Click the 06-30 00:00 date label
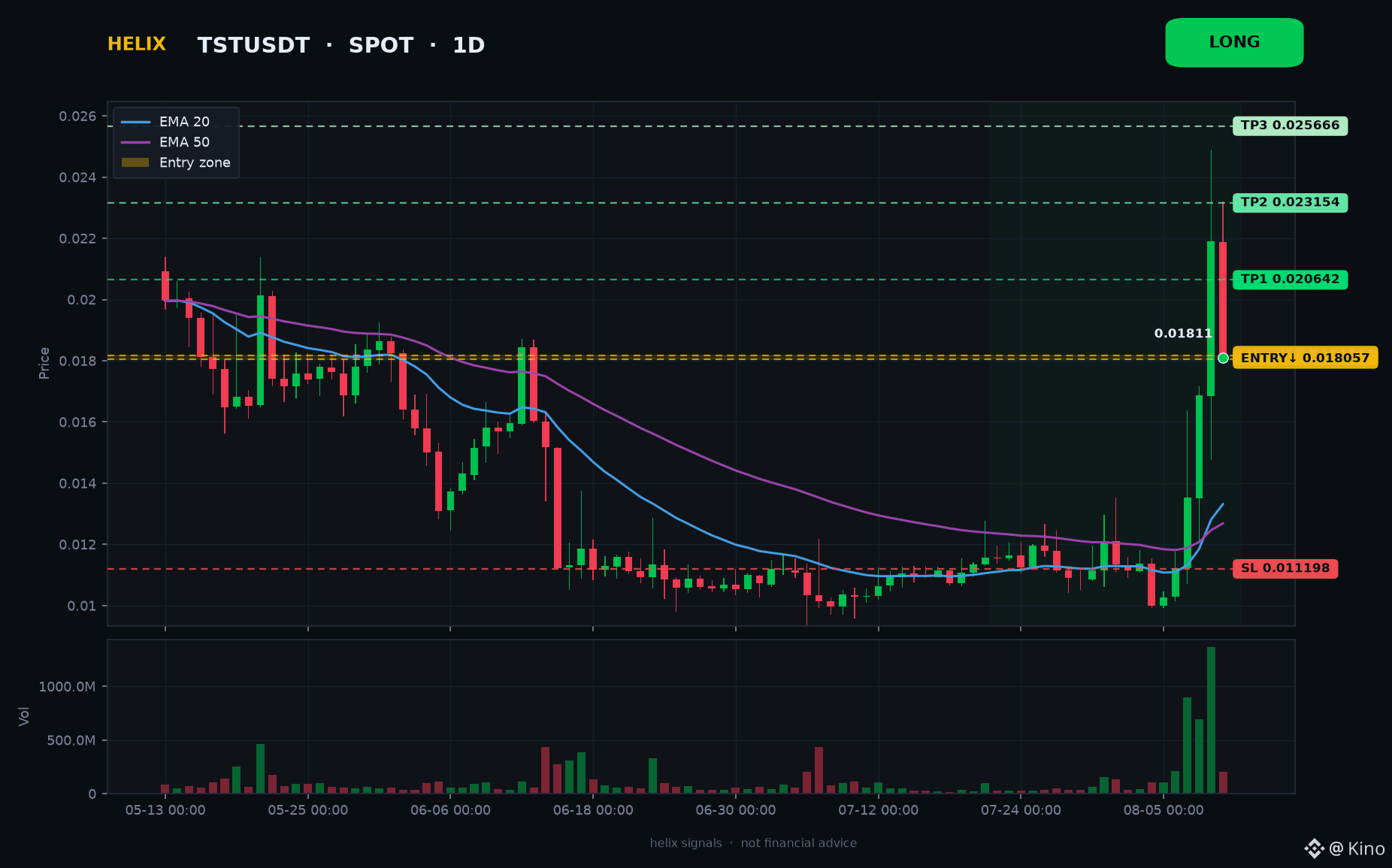This screenshot has width=1392, height=868. pos(736,810)
